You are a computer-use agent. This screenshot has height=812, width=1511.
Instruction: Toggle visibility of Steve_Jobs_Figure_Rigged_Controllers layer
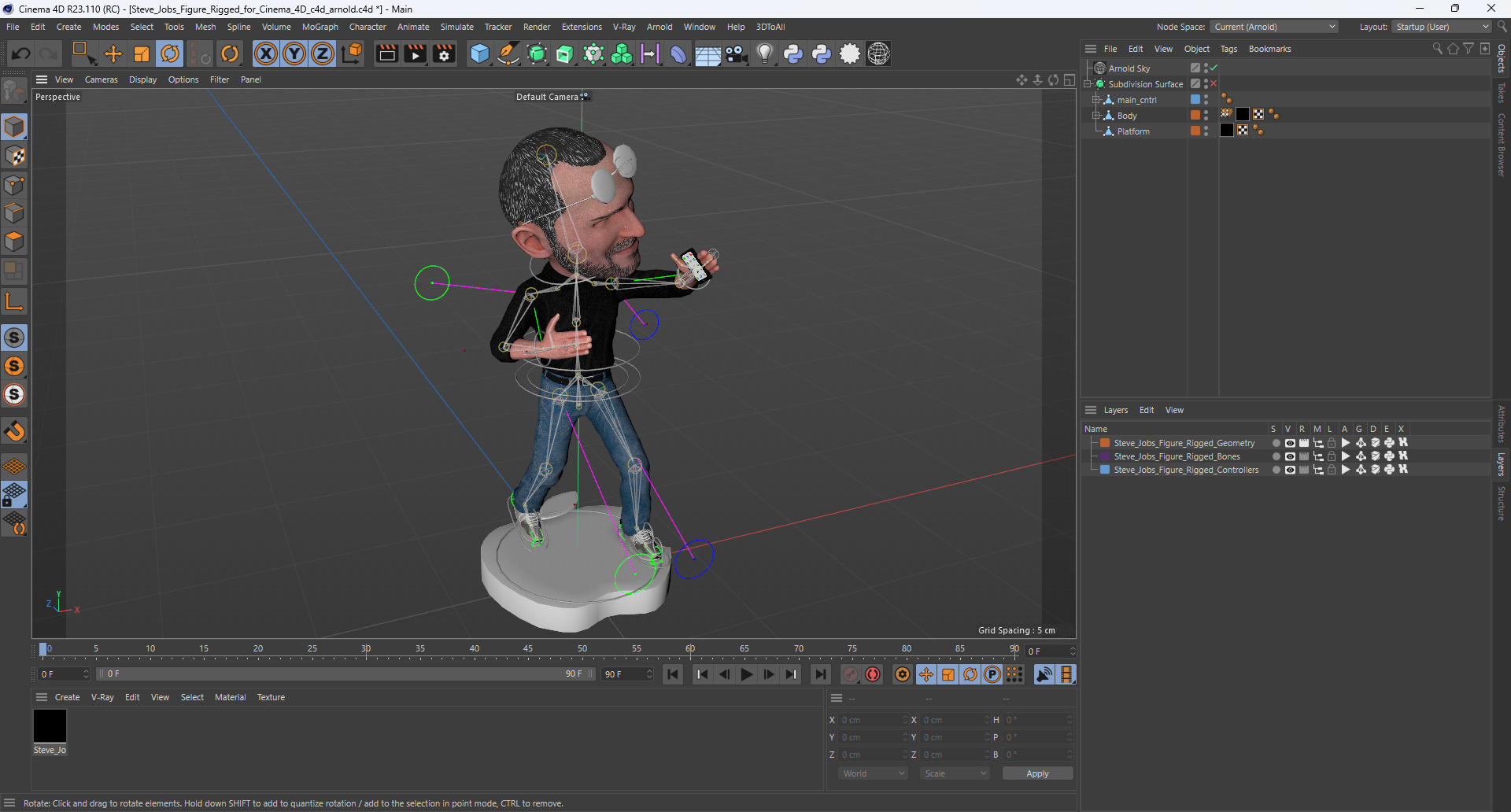[1290, 470]
